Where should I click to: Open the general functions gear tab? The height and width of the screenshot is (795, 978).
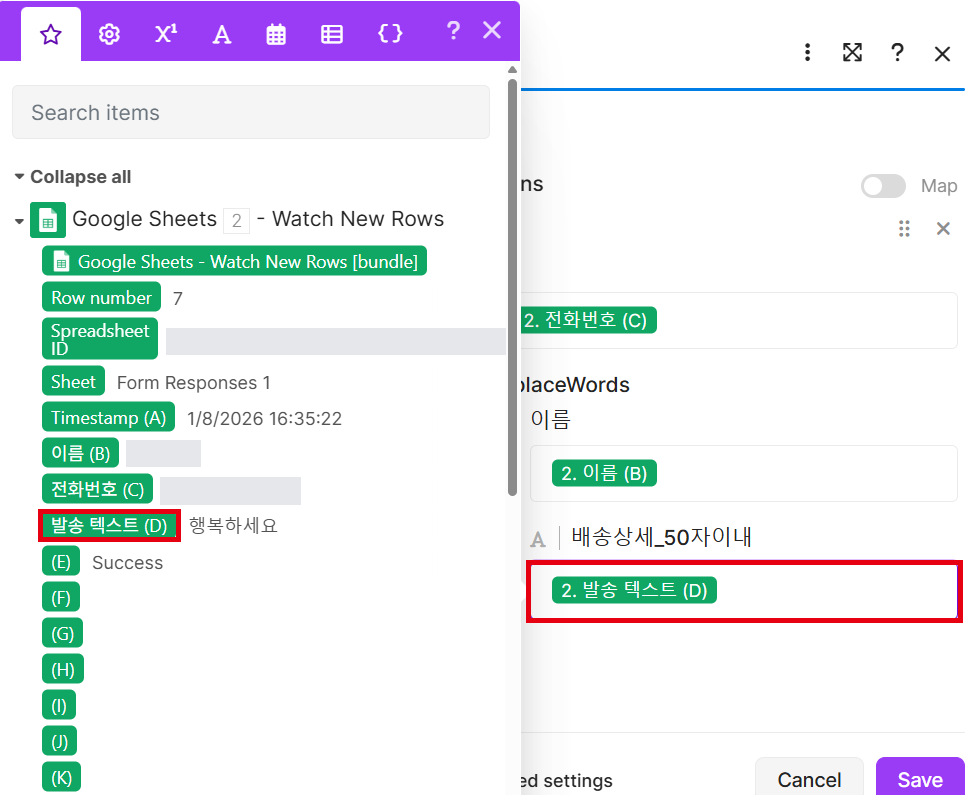(x=109, y=34)
